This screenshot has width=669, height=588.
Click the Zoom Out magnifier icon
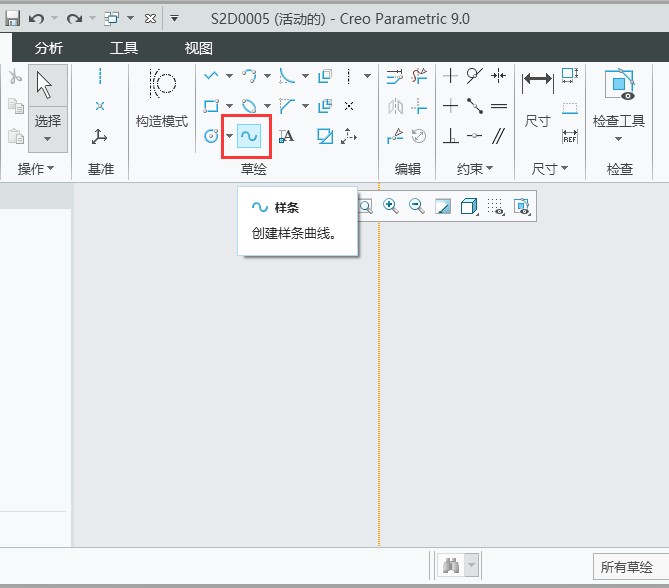[416, 206]
